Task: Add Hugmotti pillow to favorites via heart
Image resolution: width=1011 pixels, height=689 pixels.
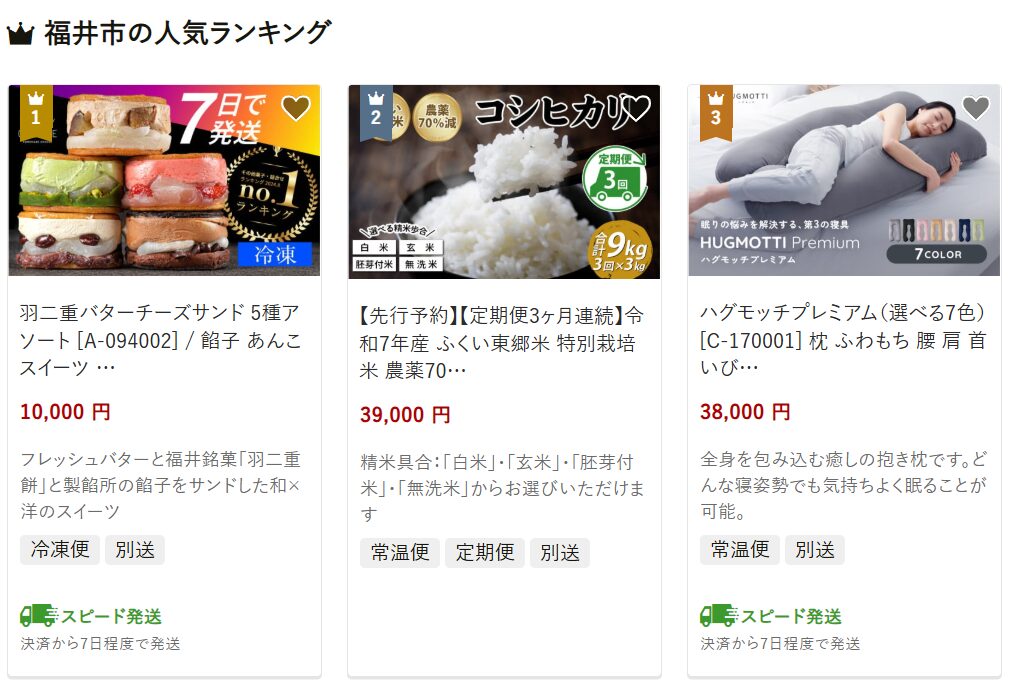Action: [x=976, y=108]
